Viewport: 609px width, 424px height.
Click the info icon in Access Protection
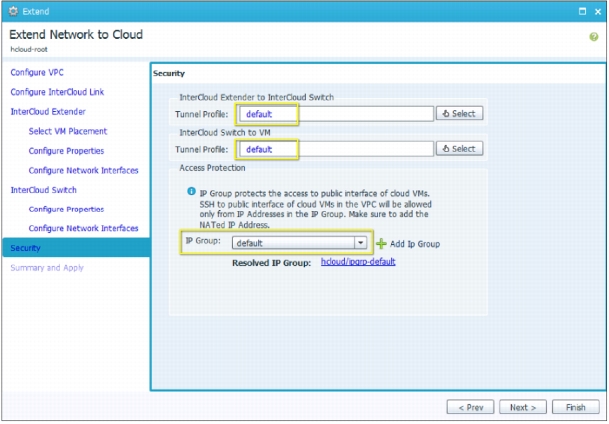pyautogui.click(x=191, y=191)
